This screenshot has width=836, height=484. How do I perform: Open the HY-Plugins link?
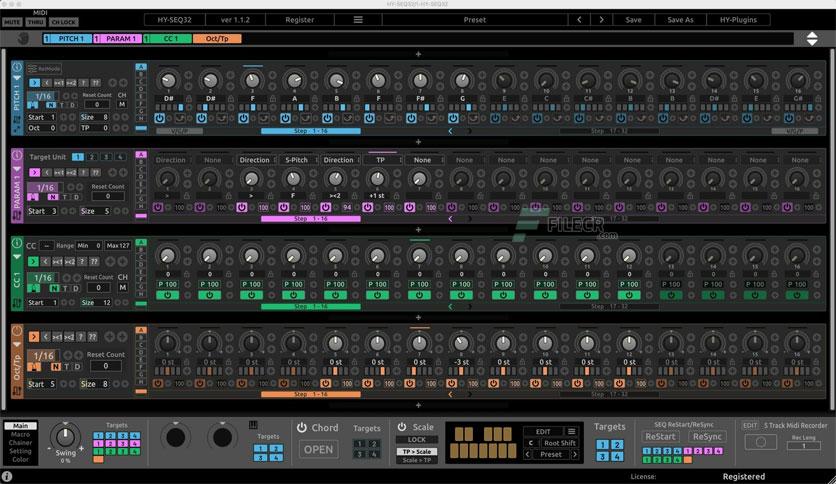pyautogui.click(x=738, y=20)
